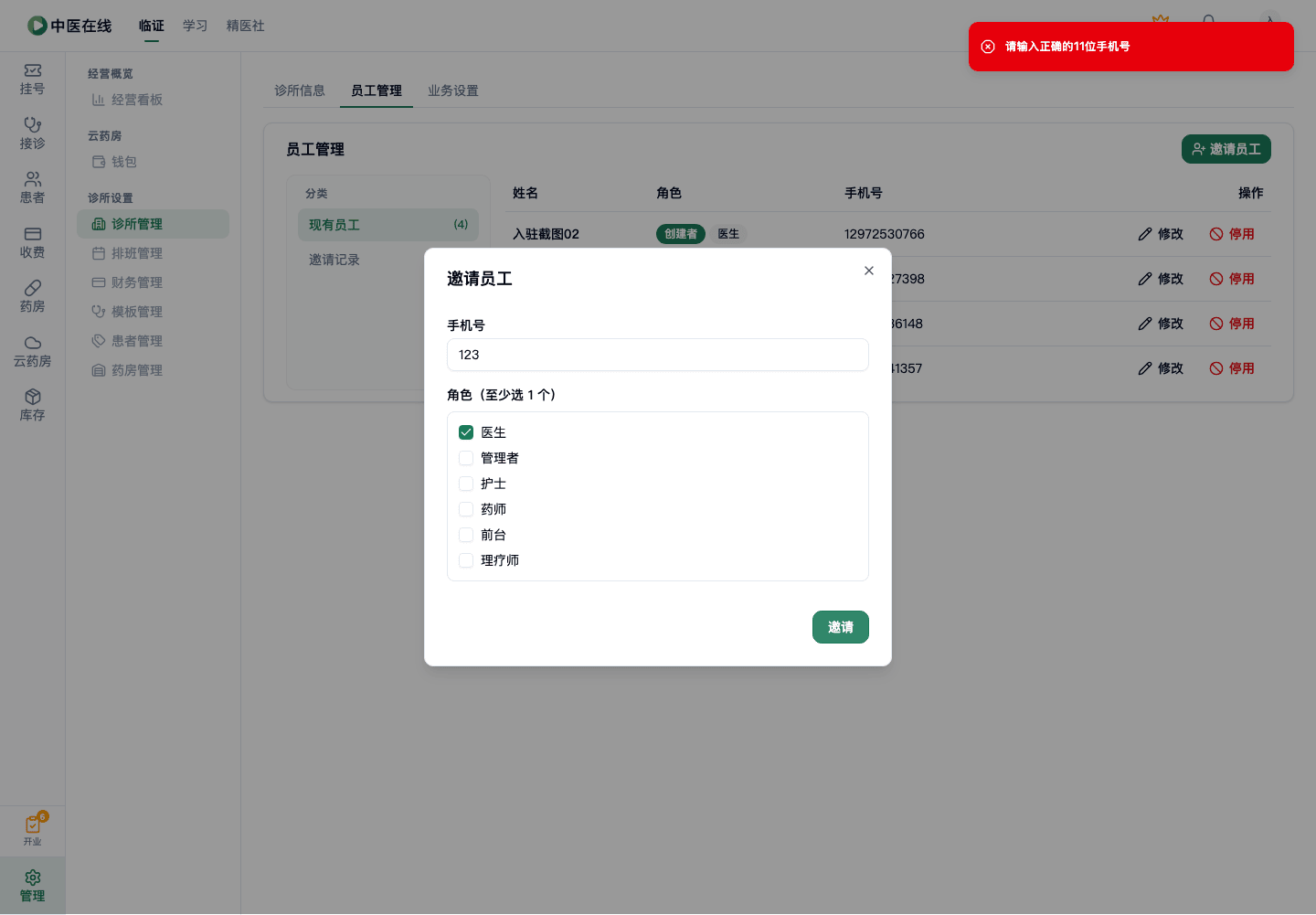Switch to 学习 top tab
Image resolution: width=1316 pixels, height=915 pixels.
(x=196, y=26)
